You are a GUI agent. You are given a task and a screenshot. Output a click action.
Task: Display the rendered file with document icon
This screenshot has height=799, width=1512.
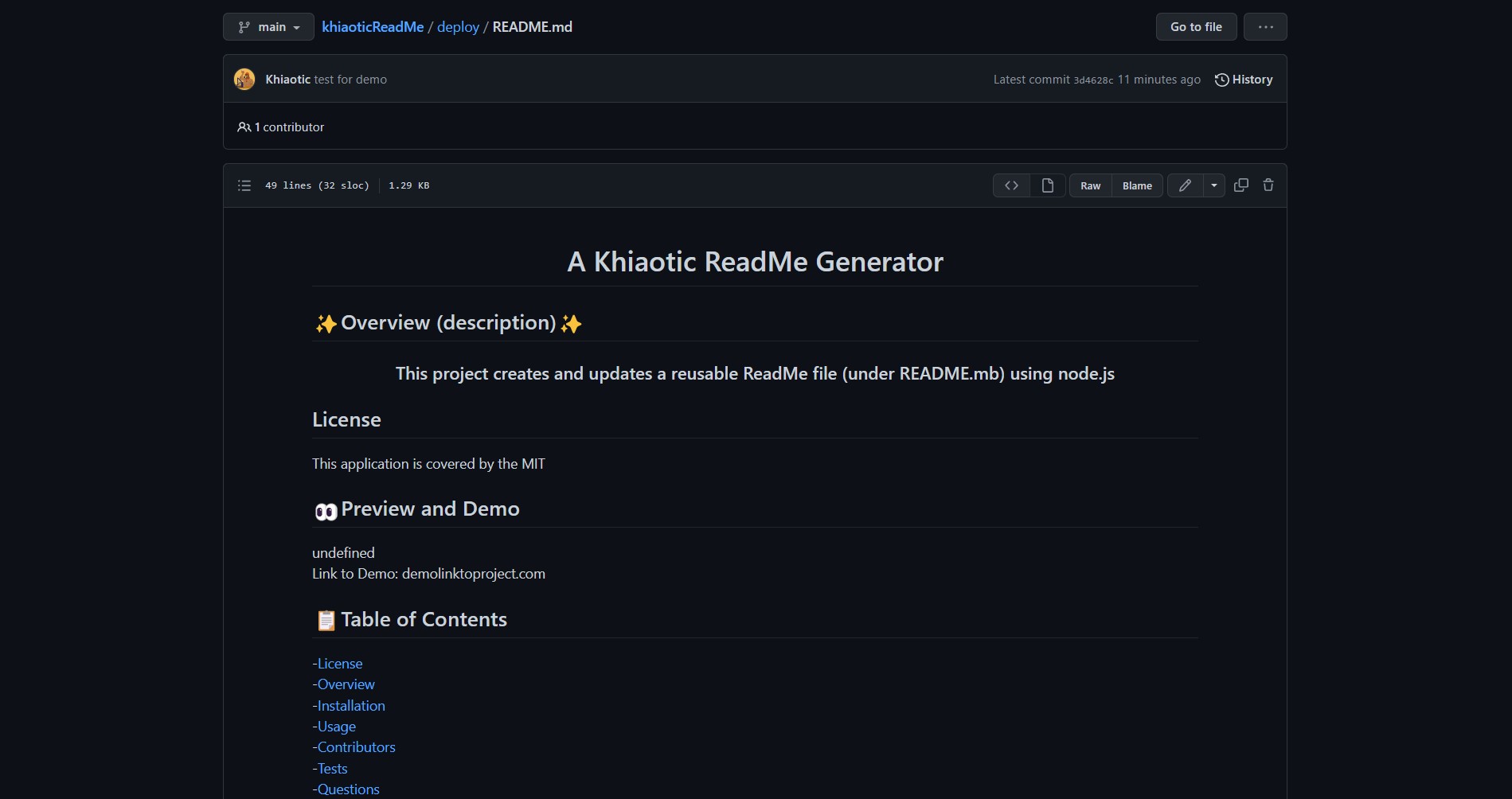tap(1047, 185)
